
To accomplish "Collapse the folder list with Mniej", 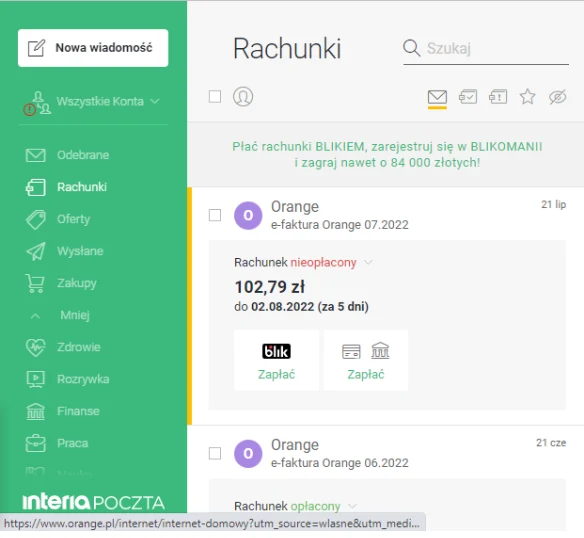I will 74,315.
